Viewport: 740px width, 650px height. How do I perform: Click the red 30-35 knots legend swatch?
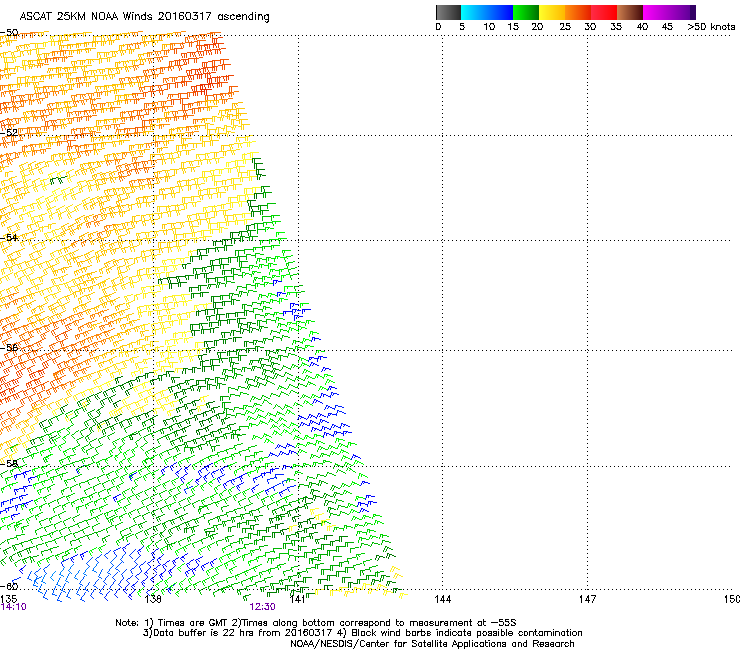(604, 12)
